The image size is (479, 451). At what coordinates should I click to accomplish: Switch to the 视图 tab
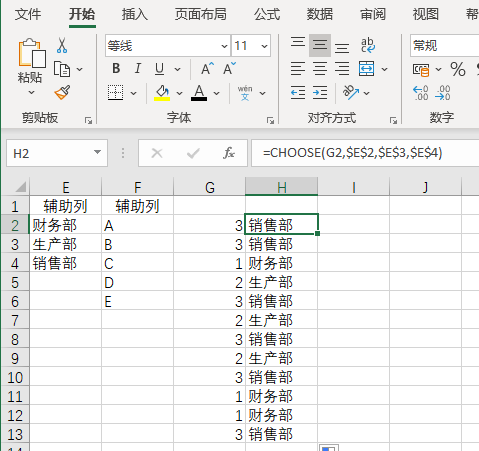pos(426,14)
